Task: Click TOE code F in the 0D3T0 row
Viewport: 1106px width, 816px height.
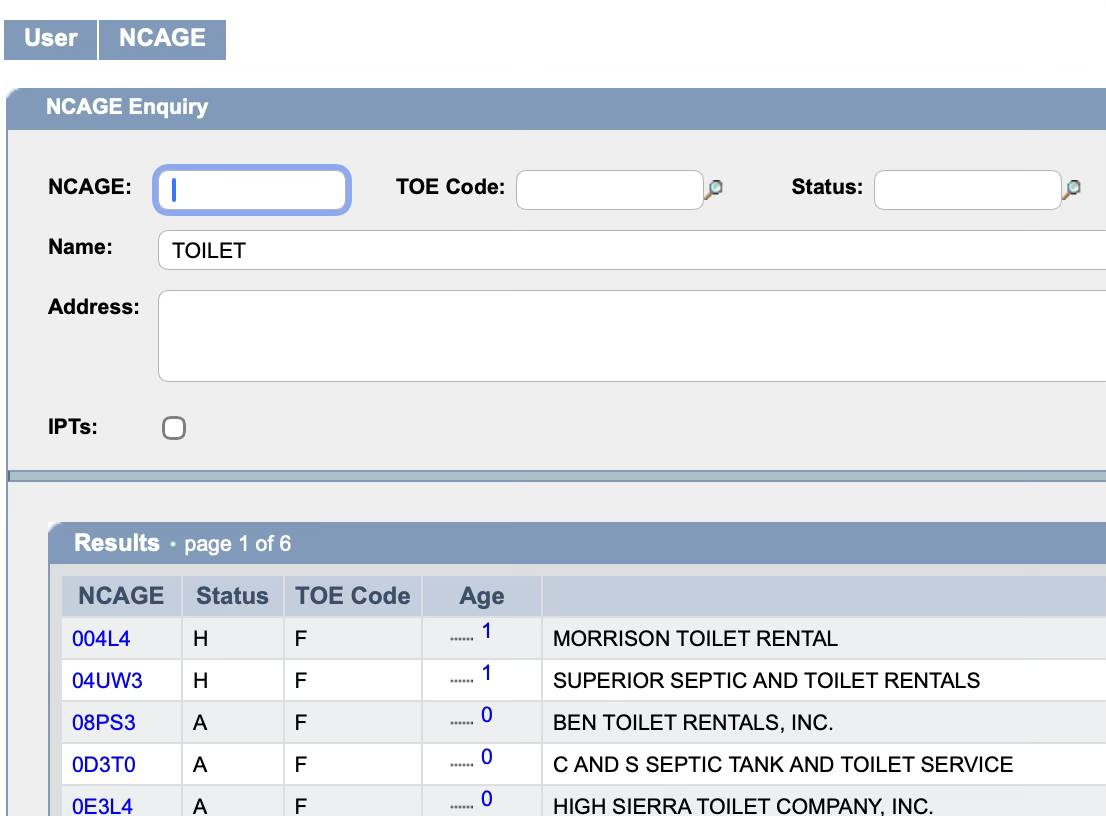Action: pos(300,765)
